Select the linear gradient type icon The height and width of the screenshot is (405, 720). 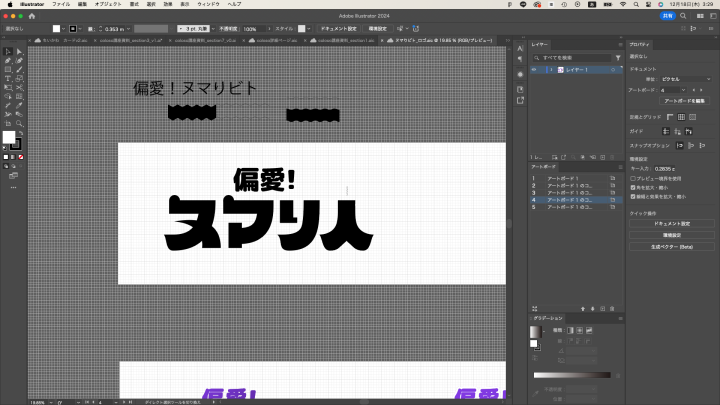tap(570, 330)
